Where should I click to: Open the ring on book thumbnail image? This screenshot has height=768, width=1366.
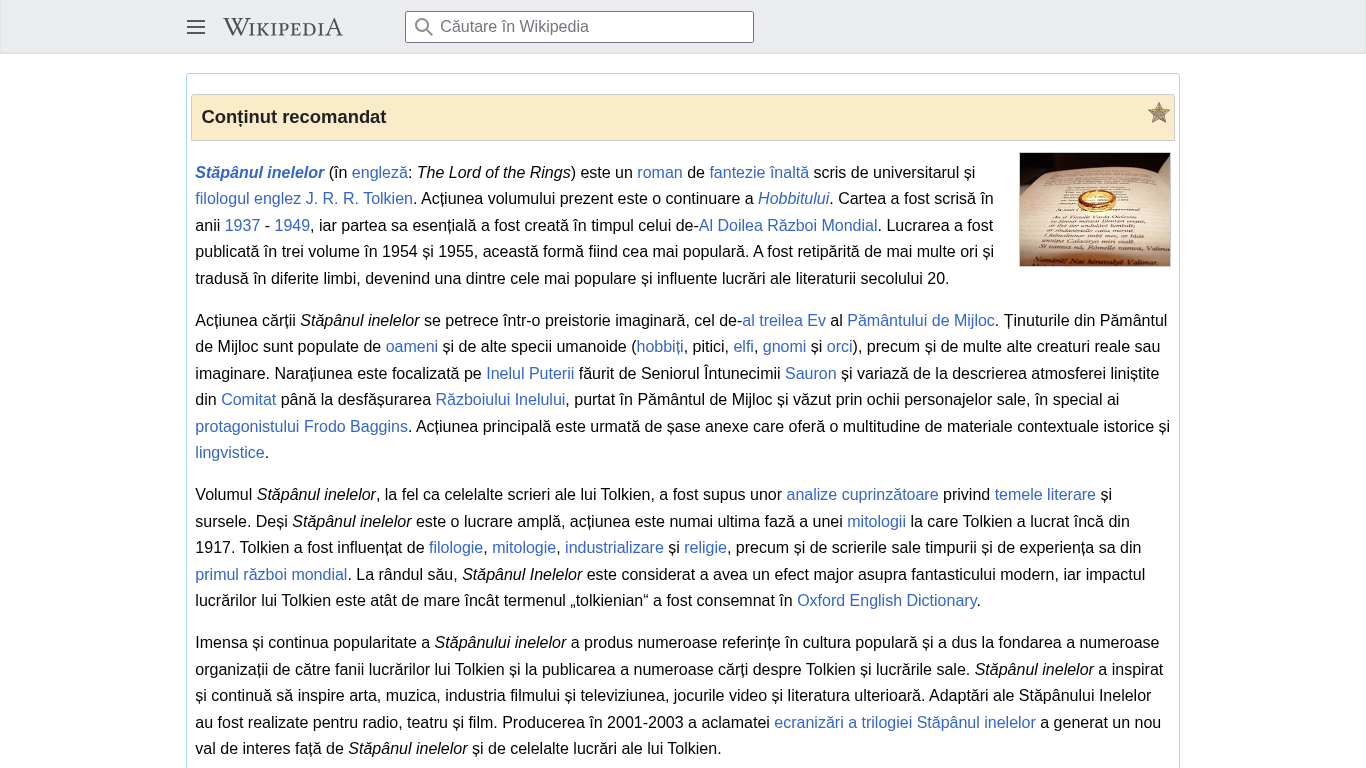coord(1095,209)
